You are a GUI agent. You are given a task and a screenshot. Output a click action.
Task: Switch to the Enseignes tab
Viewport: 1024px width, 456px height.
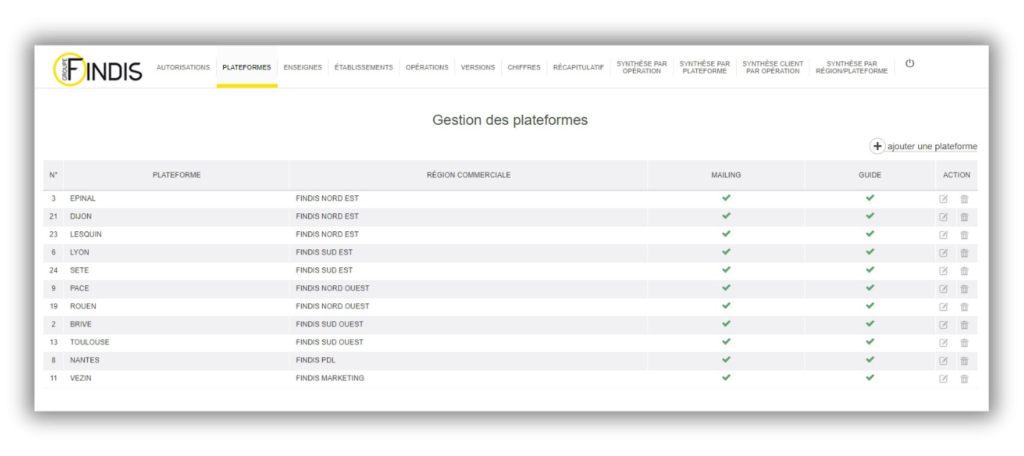(x=302, y=68)
